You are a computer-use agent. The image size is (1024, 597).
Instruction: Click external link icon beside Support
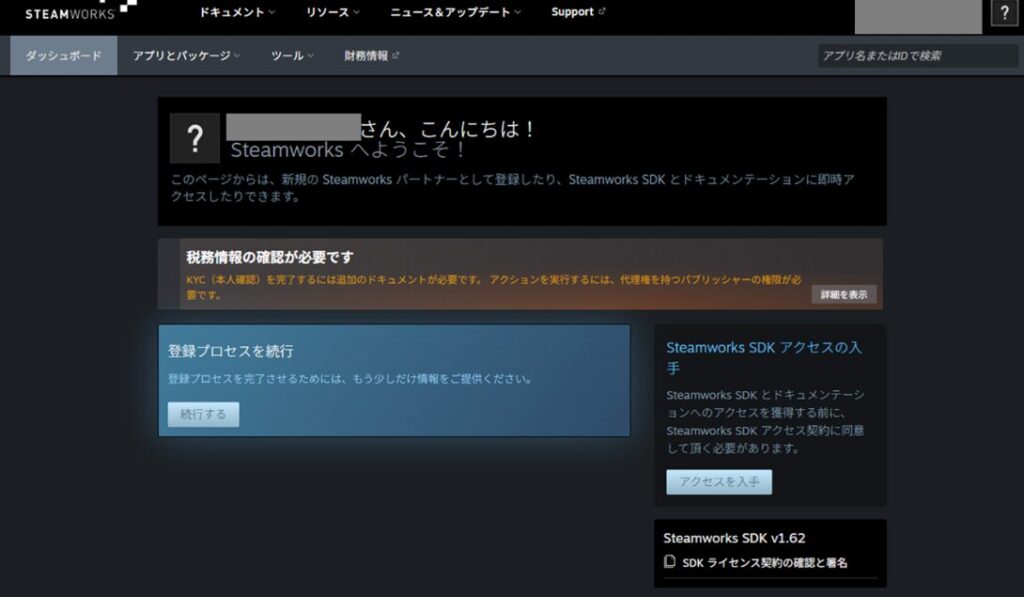601,11
